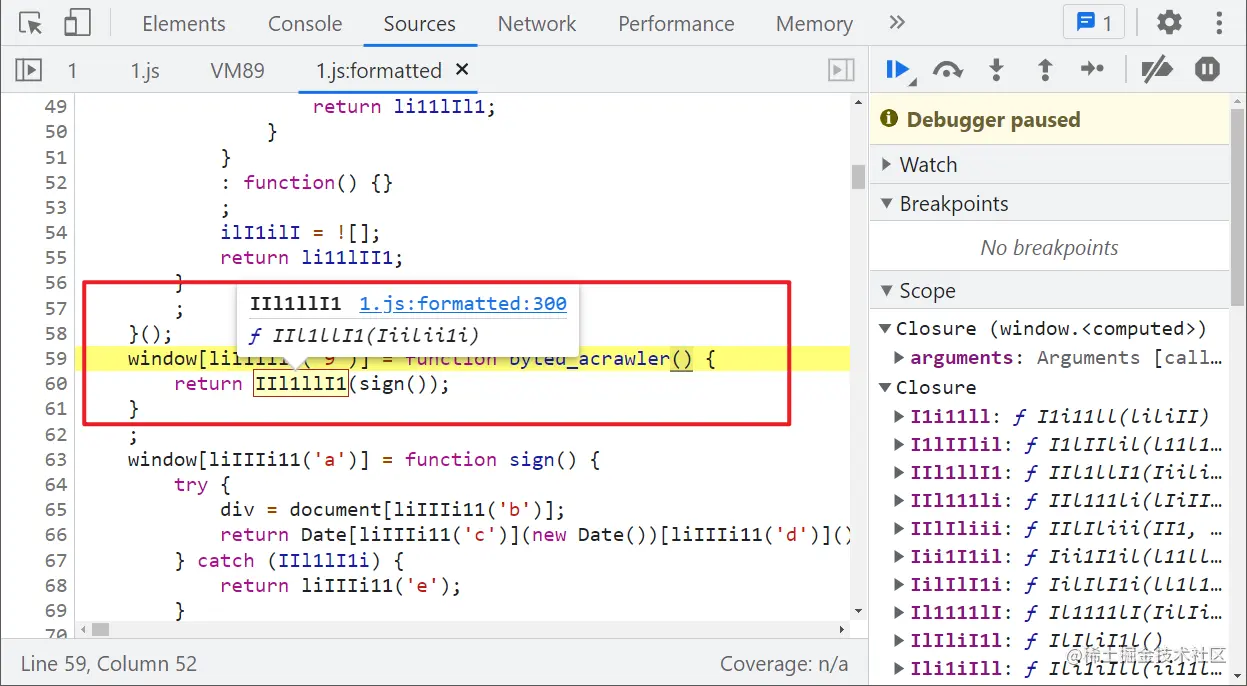Activate the inspect element picker icon
The width and height of the screenshot is (1247, 686).
click(x=31, y=23)
